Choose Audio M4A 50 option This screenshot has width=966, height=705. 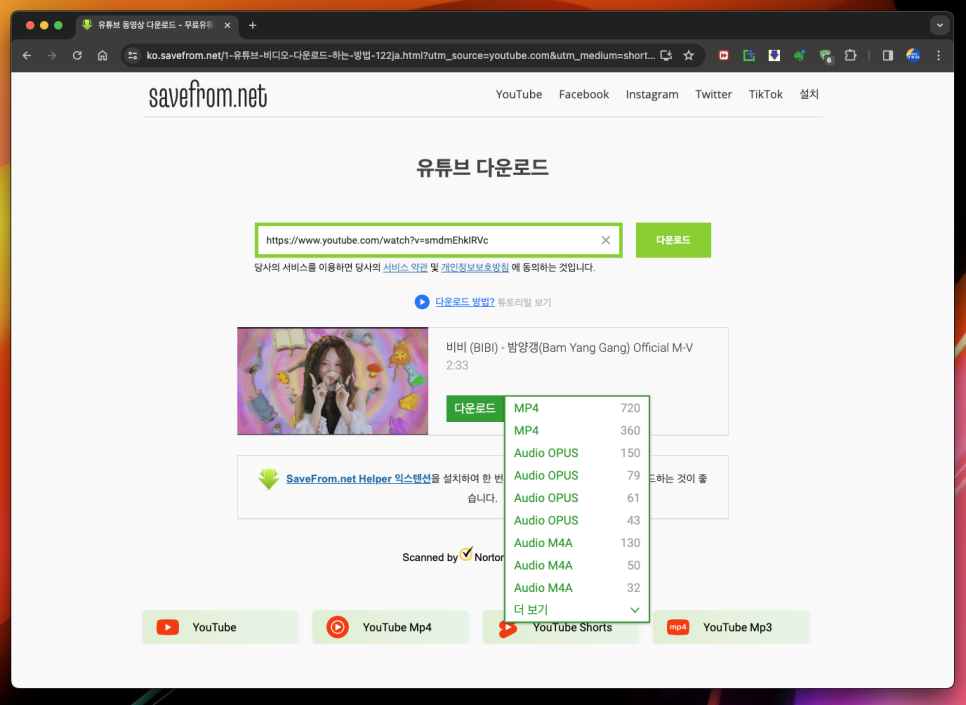point(577,565)
